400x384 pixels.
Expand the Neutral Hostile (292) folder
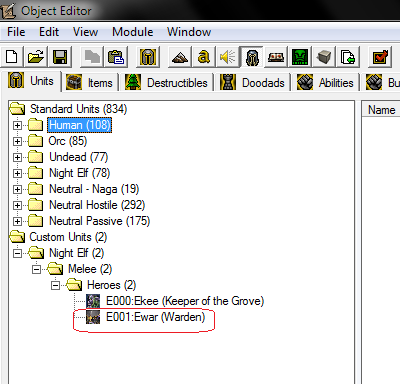[x=17, y=205]
